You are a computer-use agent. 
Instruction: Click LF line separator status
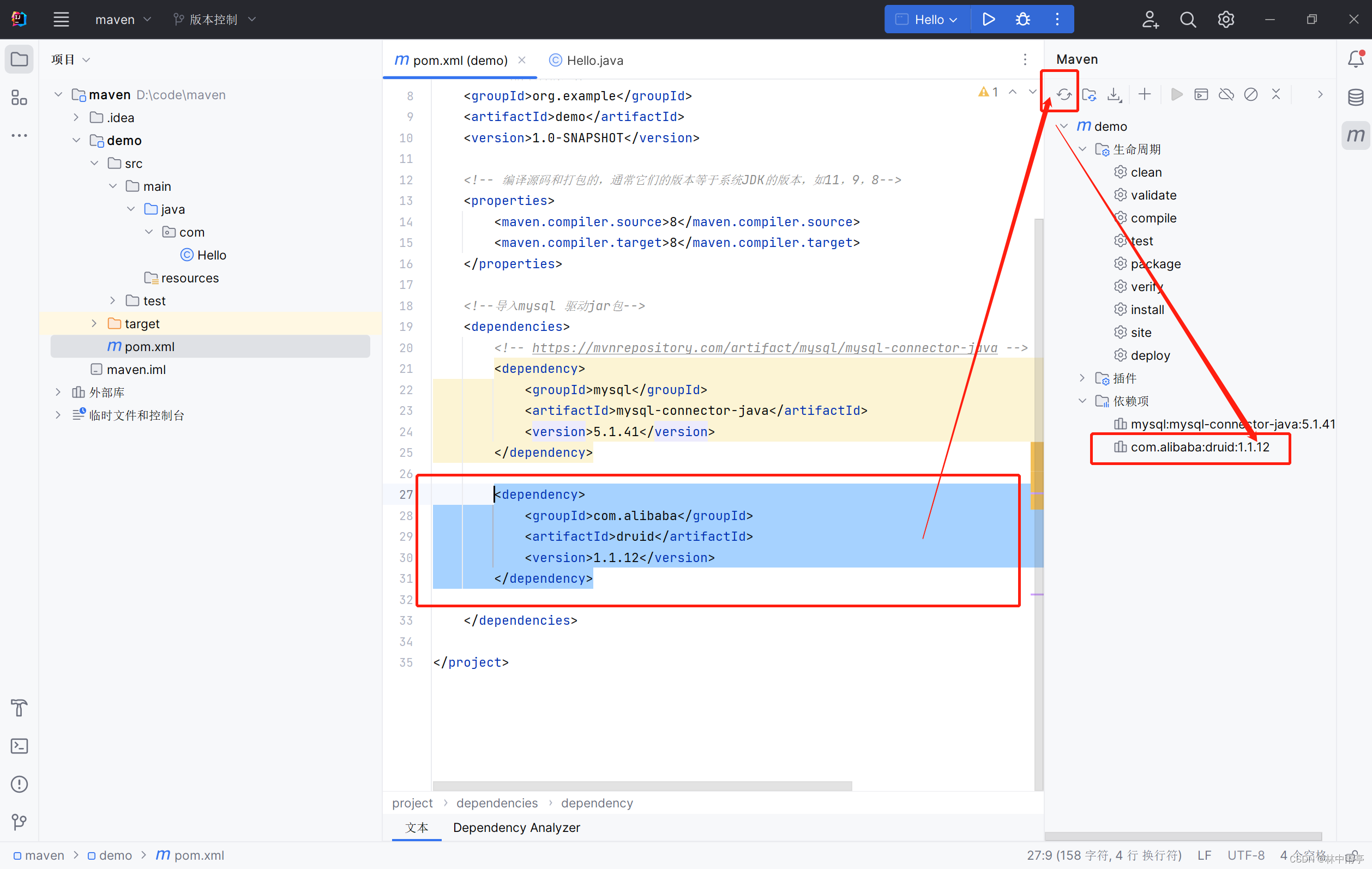click(1204, 855)
